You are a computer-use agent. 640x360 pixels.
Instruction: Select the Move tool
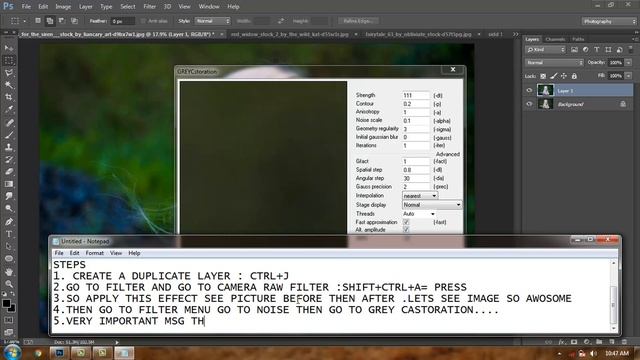[x=9, y=48]
